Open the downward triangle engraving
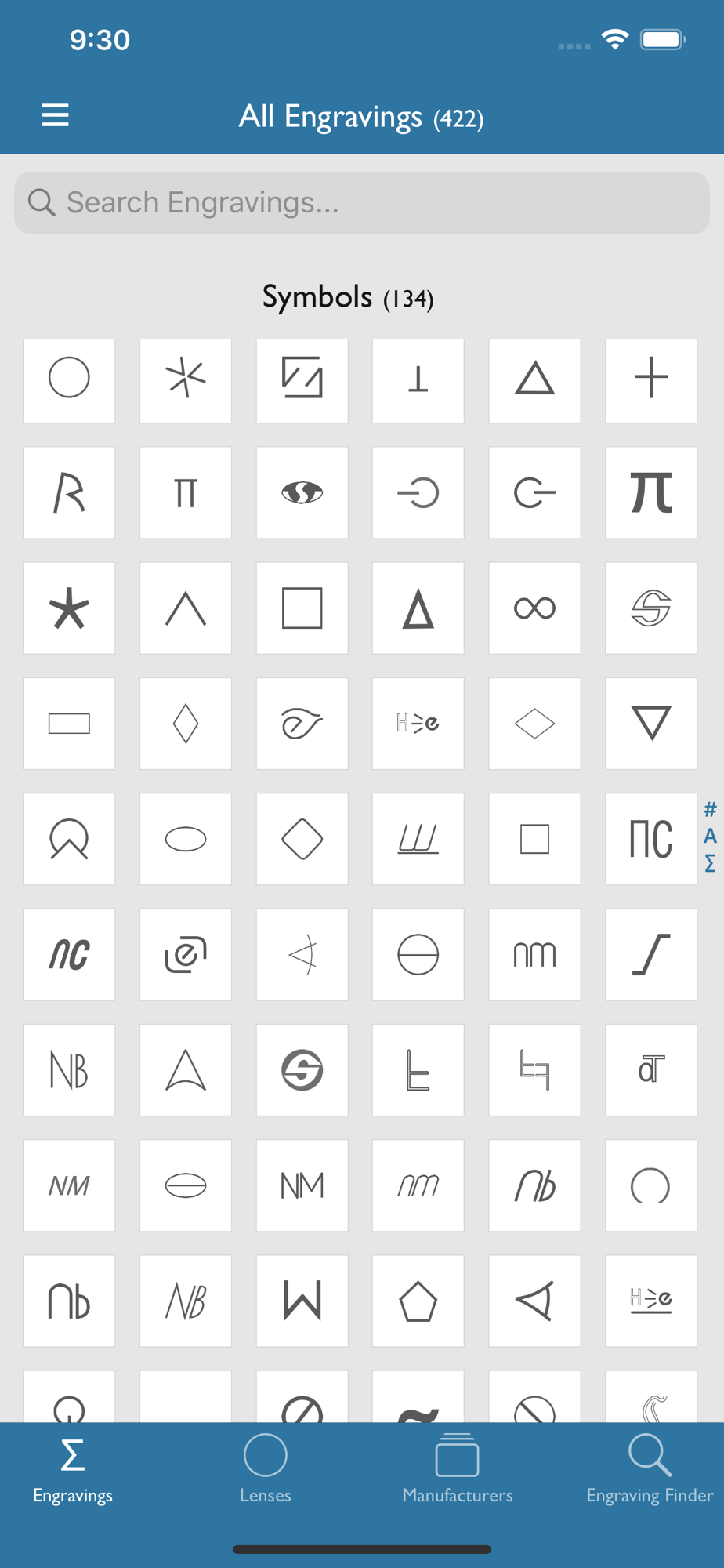 coord(651,723)
